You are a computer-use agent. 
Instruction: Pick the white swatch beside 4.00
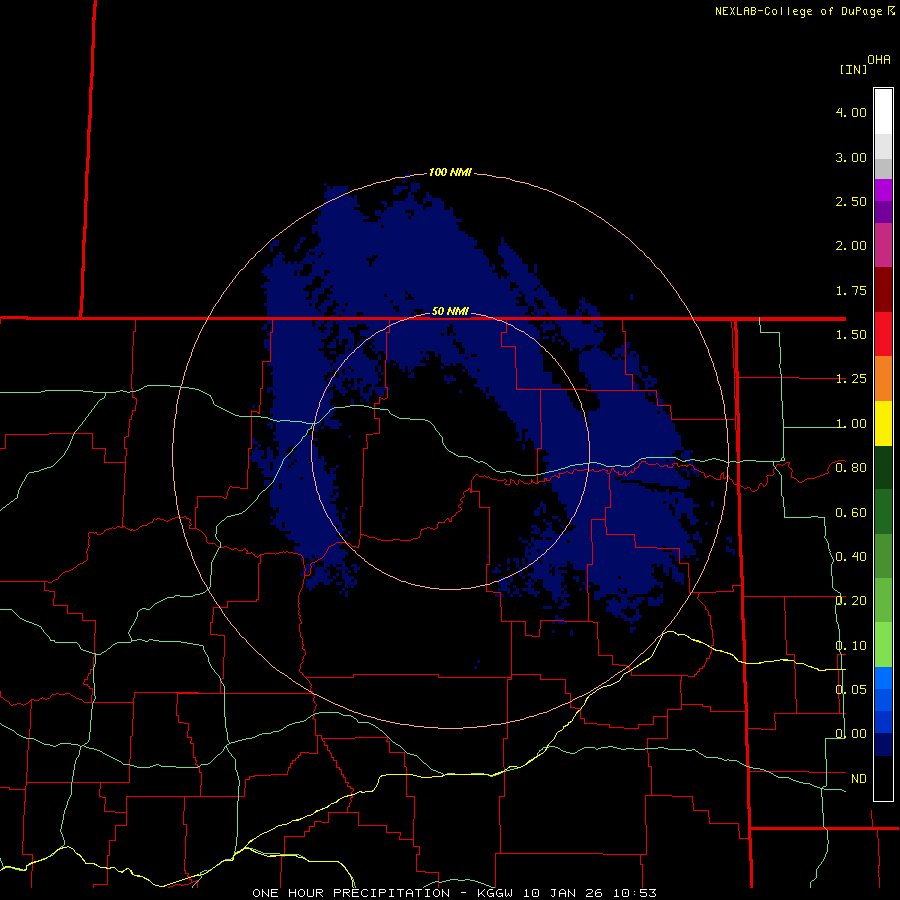(883, 112)
